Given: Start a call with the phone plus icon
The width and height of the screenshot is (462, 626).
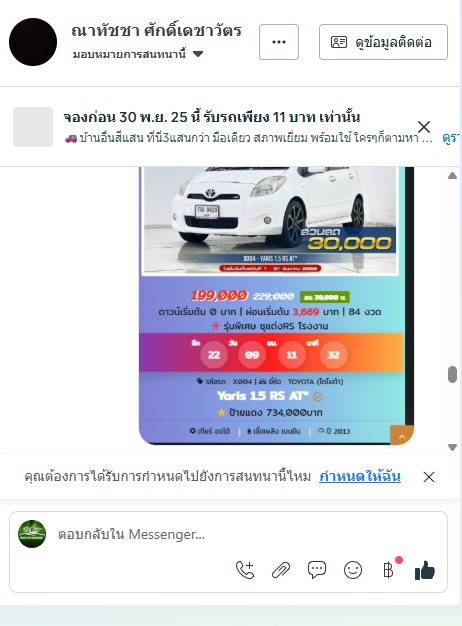Looking at the screenshot, I should coord(245,570).
